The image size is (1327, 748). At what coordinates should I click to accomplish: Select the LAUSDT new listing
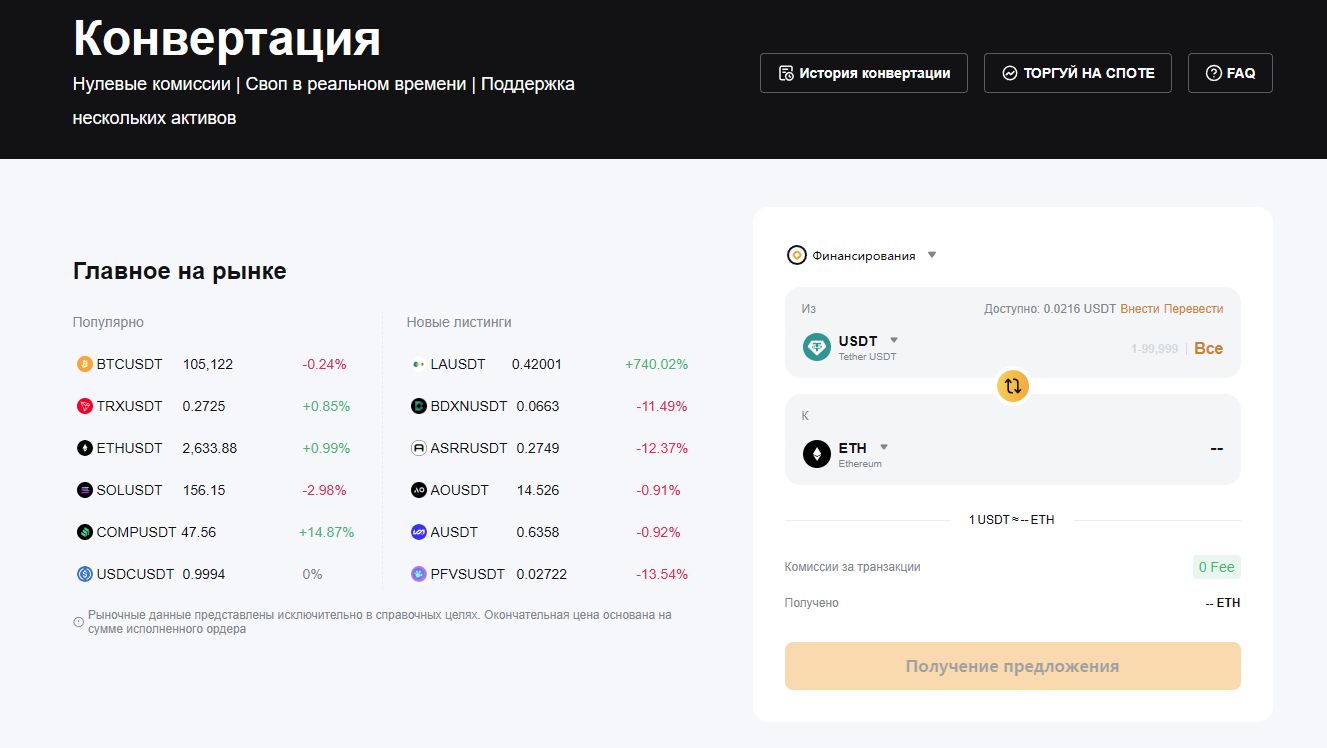(x=549, y=364)
